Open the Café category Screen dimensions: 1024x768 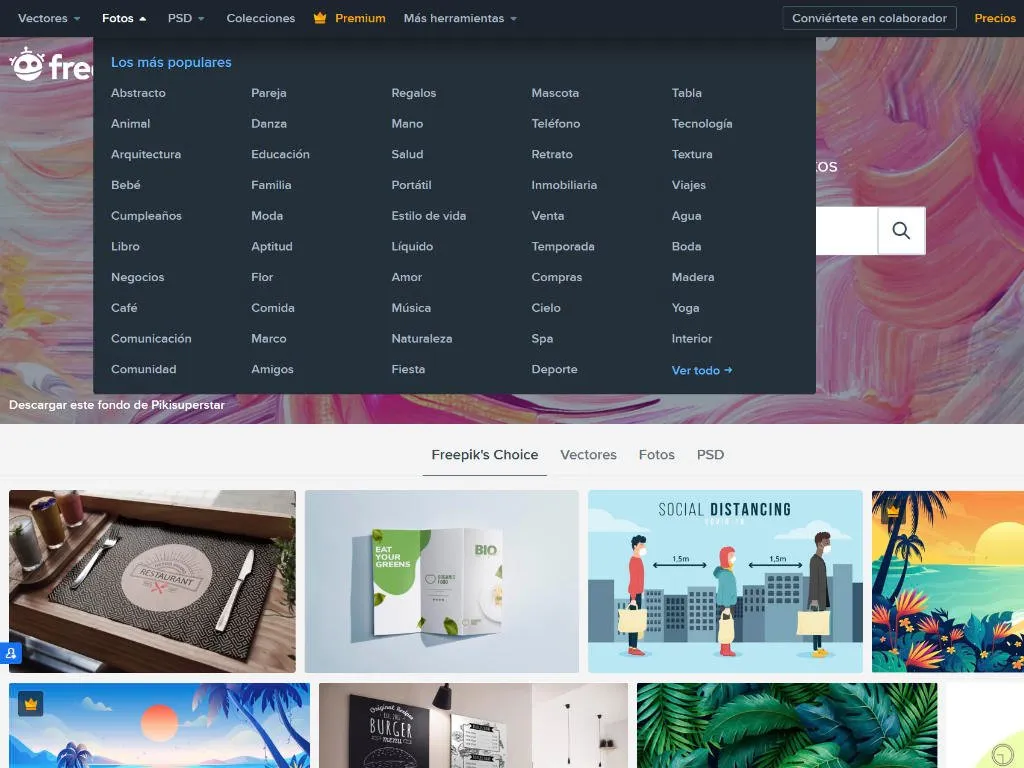[x=124, y=308]
